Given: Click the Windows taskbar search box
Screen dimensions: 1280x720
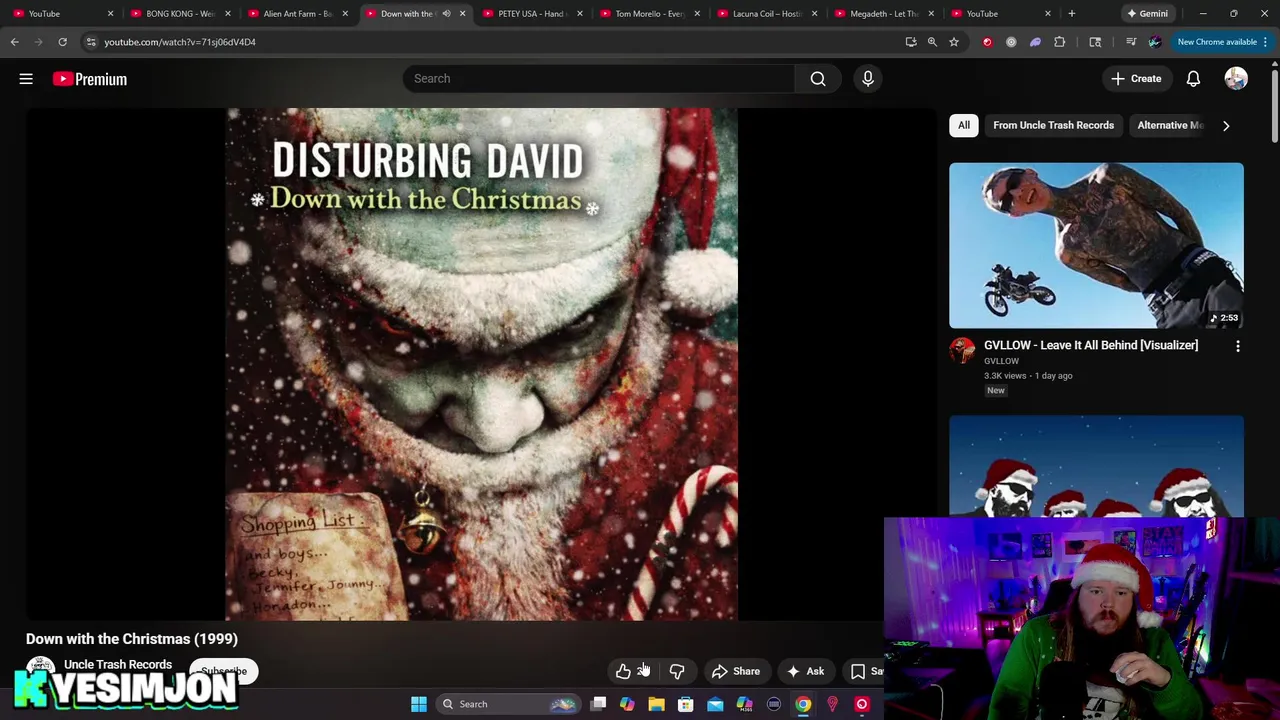Looking at the screenshot, I should (x=508, y=704).
